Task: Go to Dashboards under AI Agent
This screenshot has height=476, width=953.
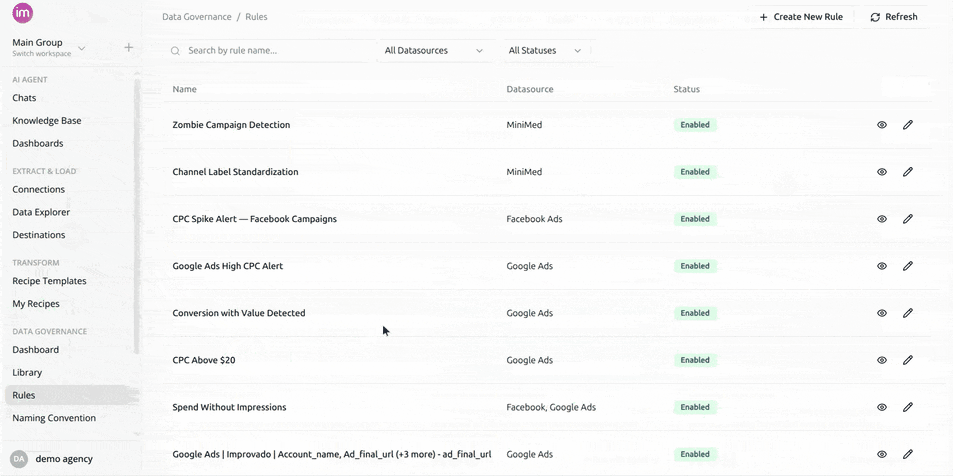Action: pyautogui.click(x=38, y=143)
